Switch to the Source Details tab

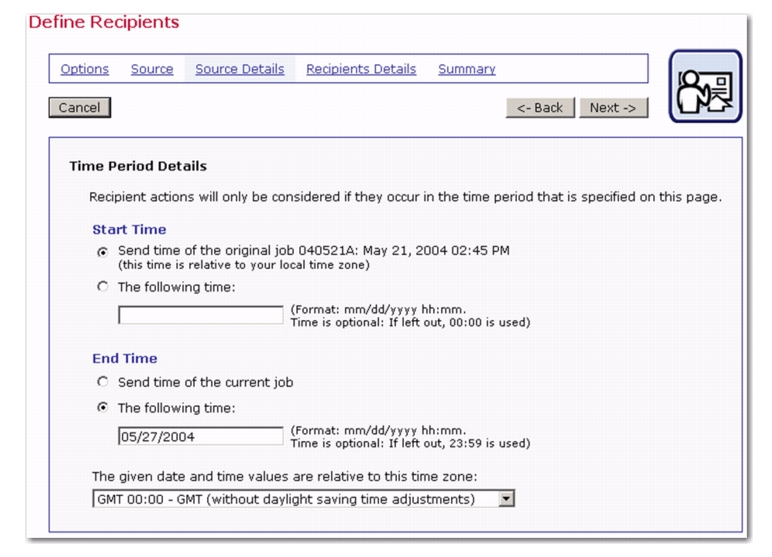click(240, 69)
